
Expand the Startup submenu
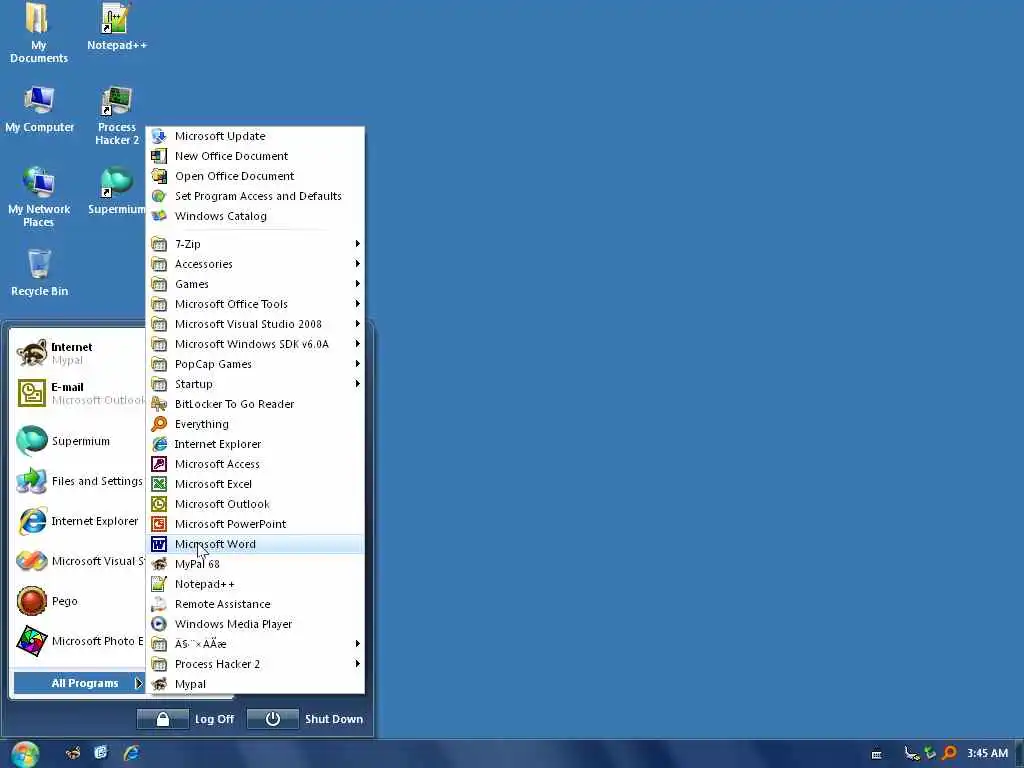[255, 384]
